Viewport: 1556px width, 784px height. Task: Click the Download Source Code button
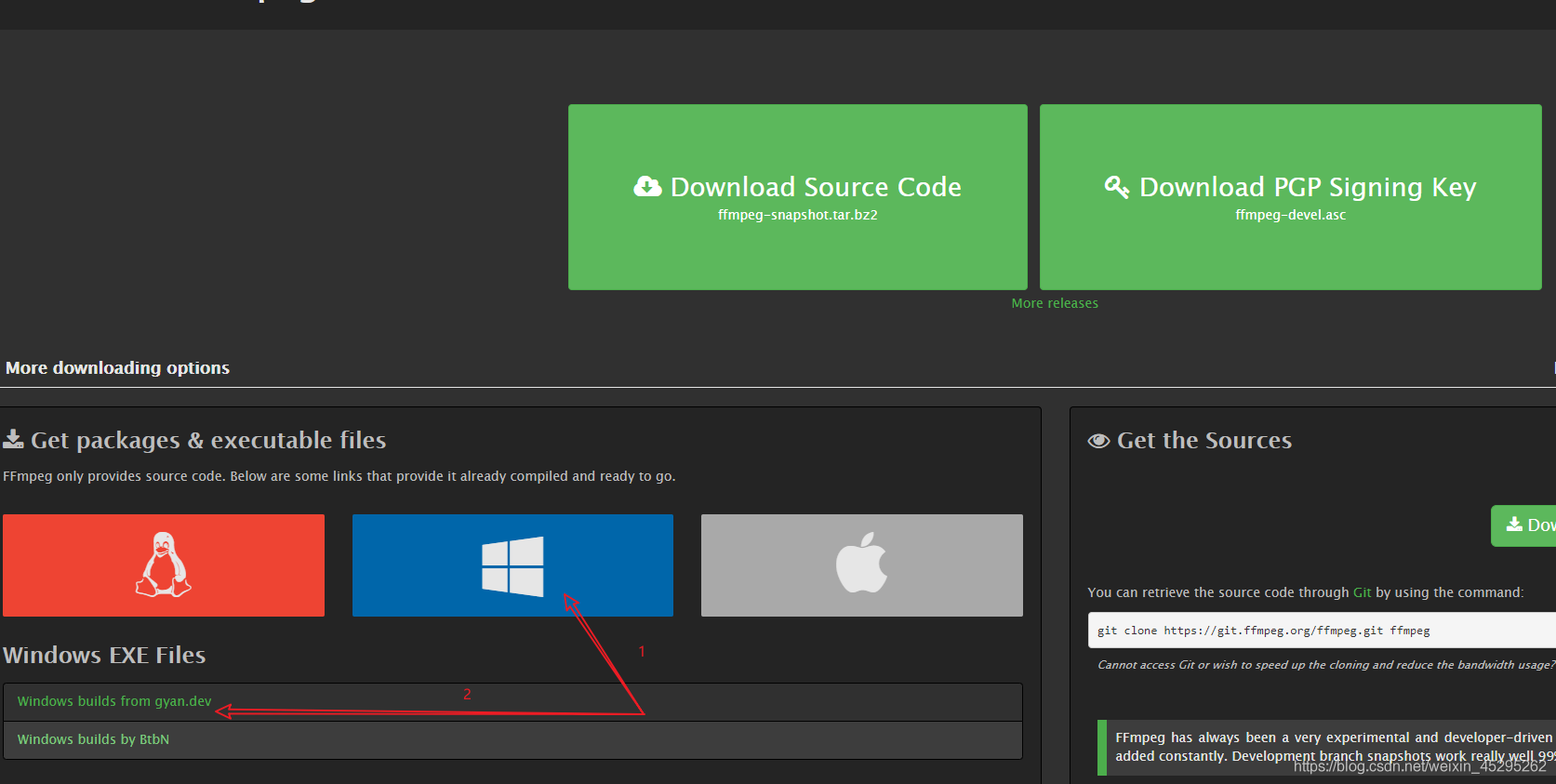click(x=798, y=197)
